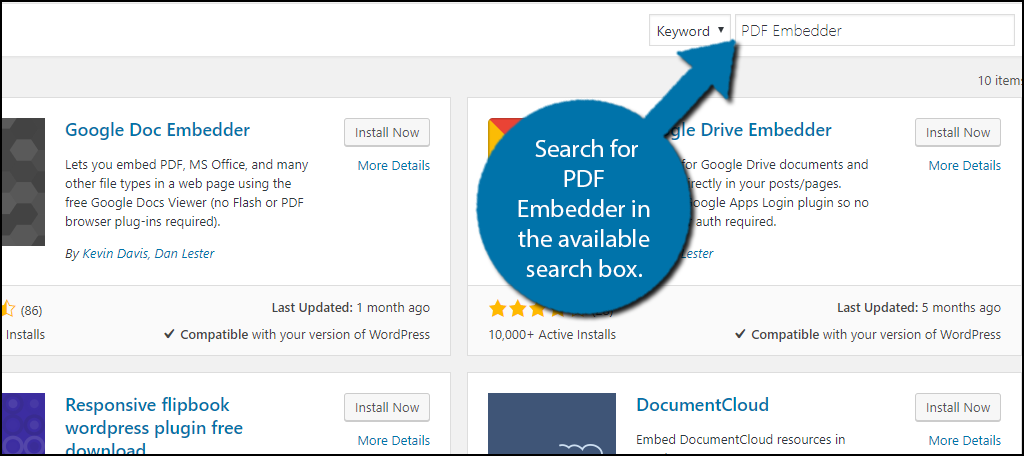Open the DocumentCloud plugin title
Screen dimensions: 1024x456
point(703,405)
